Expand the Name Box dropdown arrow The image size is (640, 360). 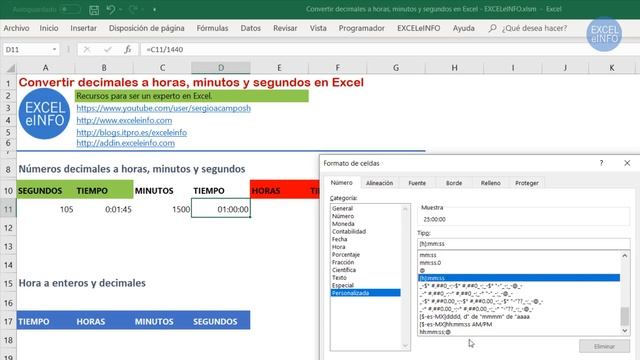point(54,49)
